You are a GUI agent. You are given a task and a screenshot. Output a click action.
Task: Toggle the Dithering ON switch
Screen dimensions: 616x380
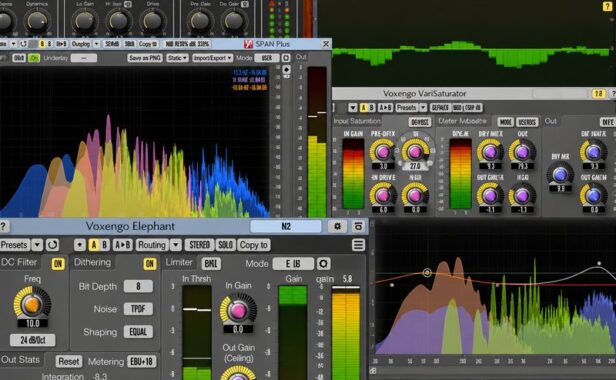pyautogui.click(x=150, y=264)
